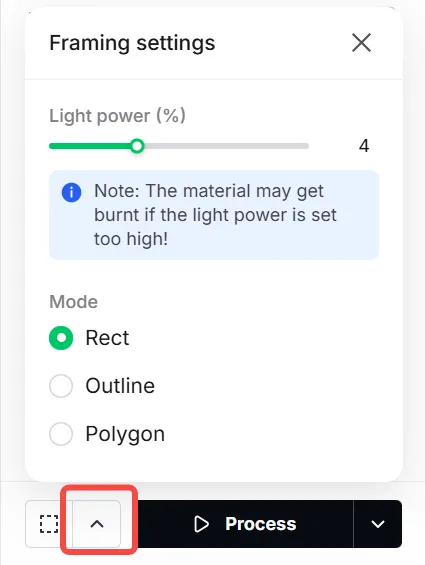Click the Rect label text
Screen dimensions: 425x565
click(107, 338)
